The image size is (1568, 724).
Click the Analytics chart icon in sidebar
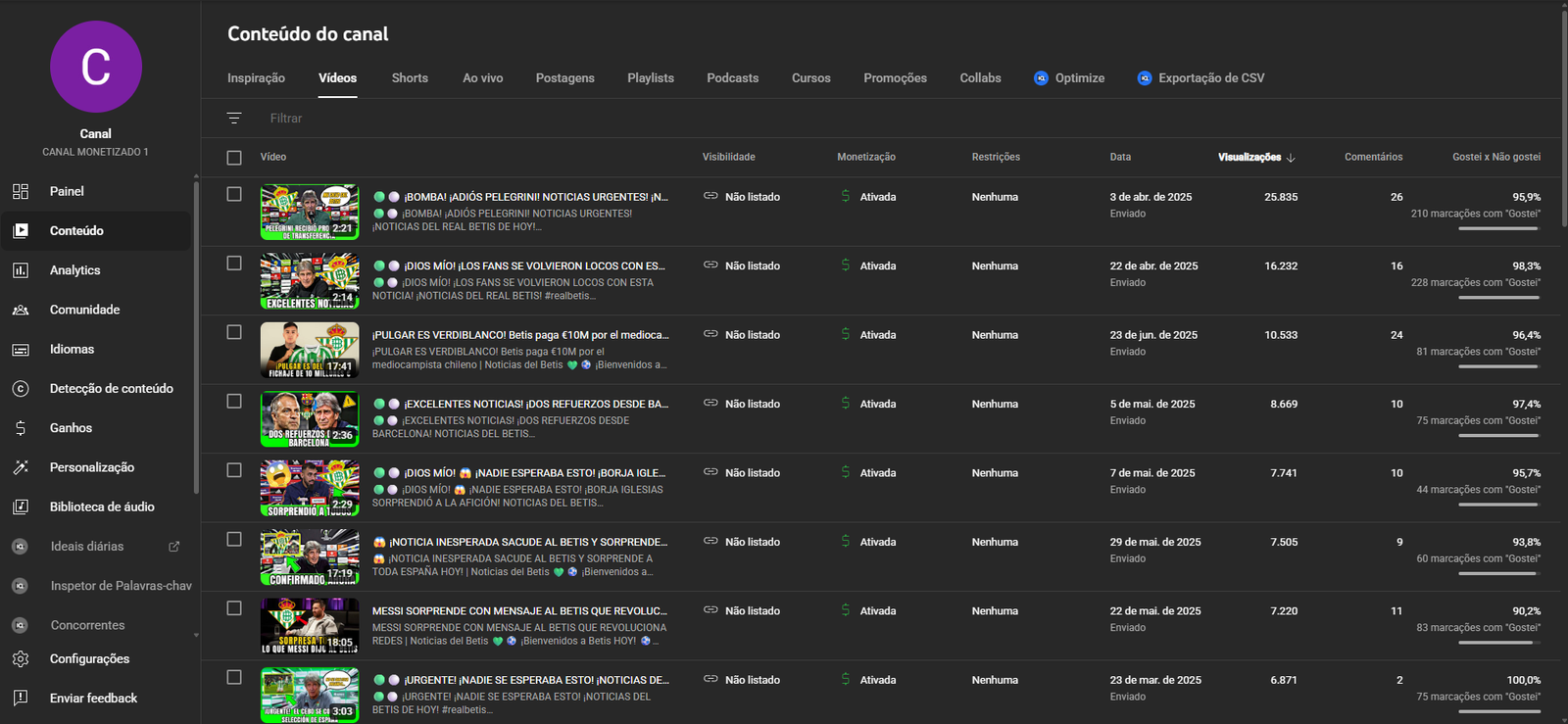21,270
